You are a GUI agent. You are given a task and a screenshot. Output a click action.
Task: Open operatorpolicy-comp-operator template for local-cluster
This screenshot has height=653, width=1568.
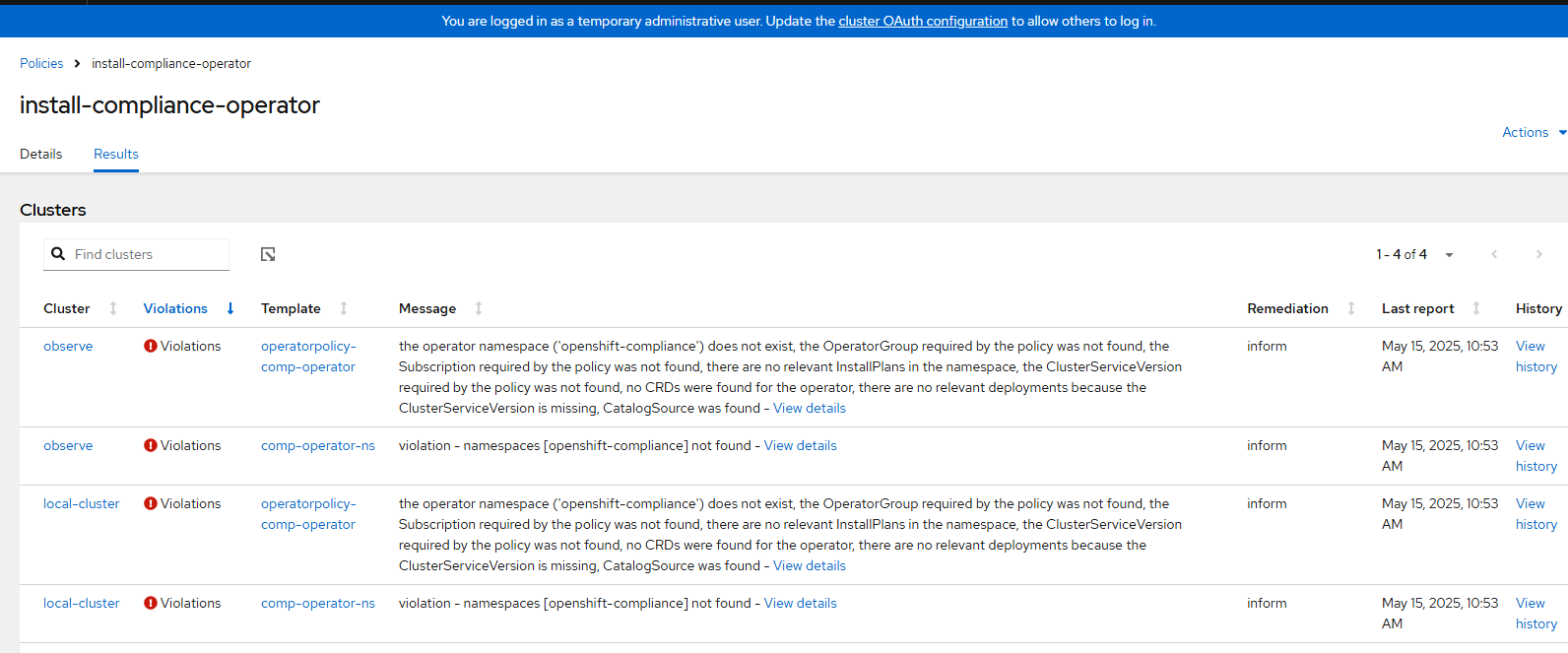coord(308,514)
